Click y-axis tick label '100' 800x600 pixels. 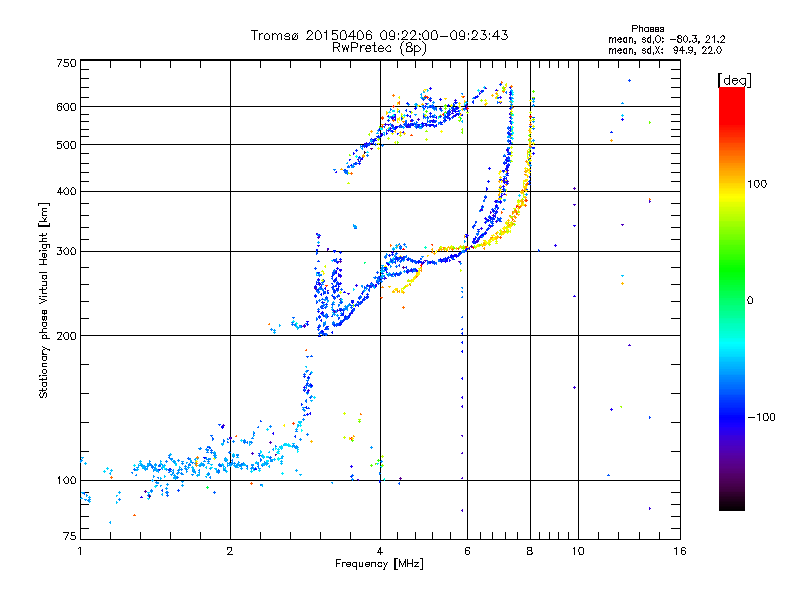pos(66,480)
